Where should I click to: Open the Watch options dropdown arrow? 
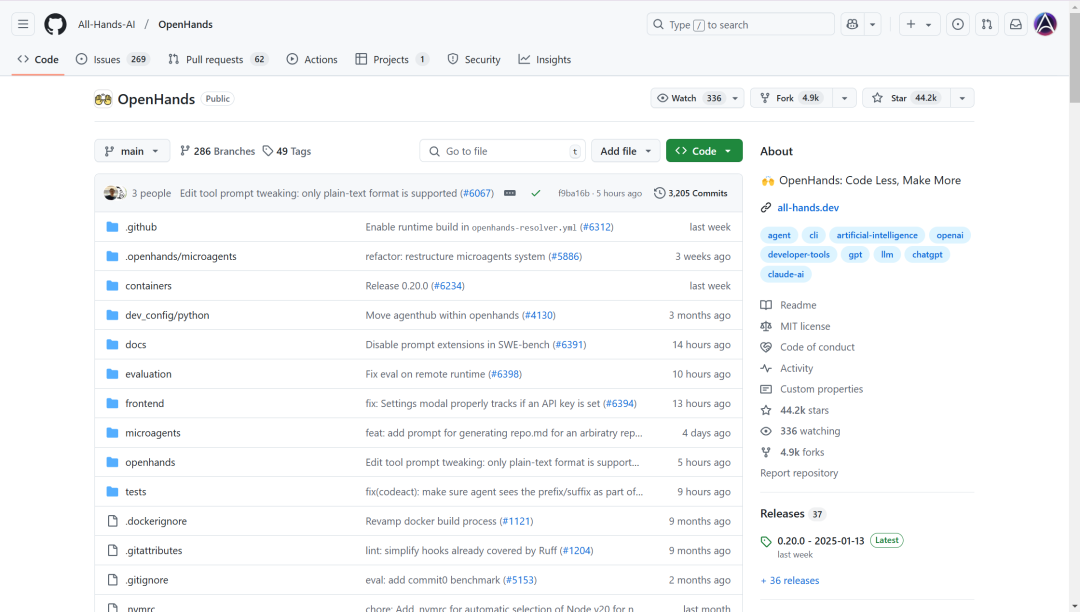click(x=736, y=98)
